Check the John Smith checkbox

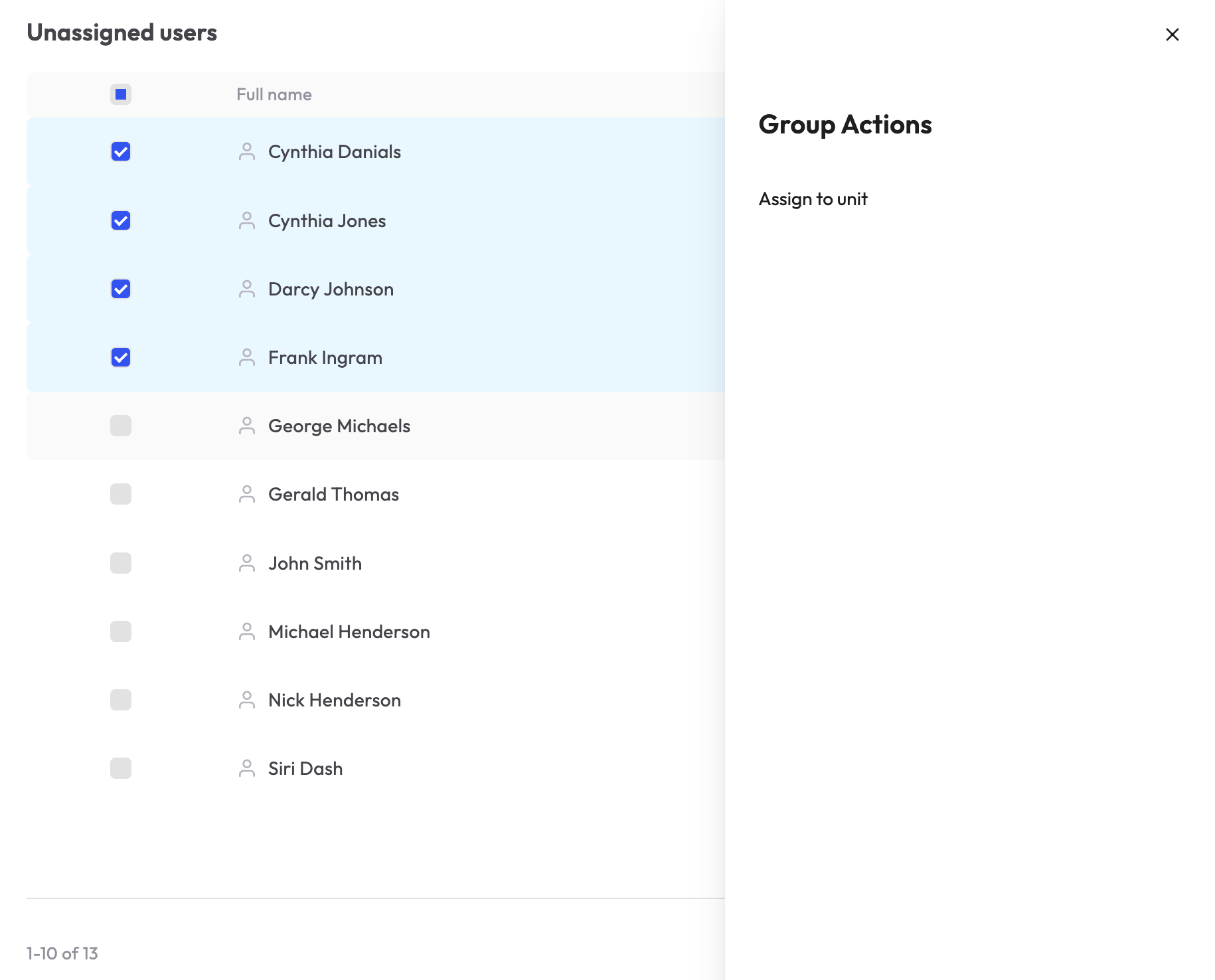point(121,563)
